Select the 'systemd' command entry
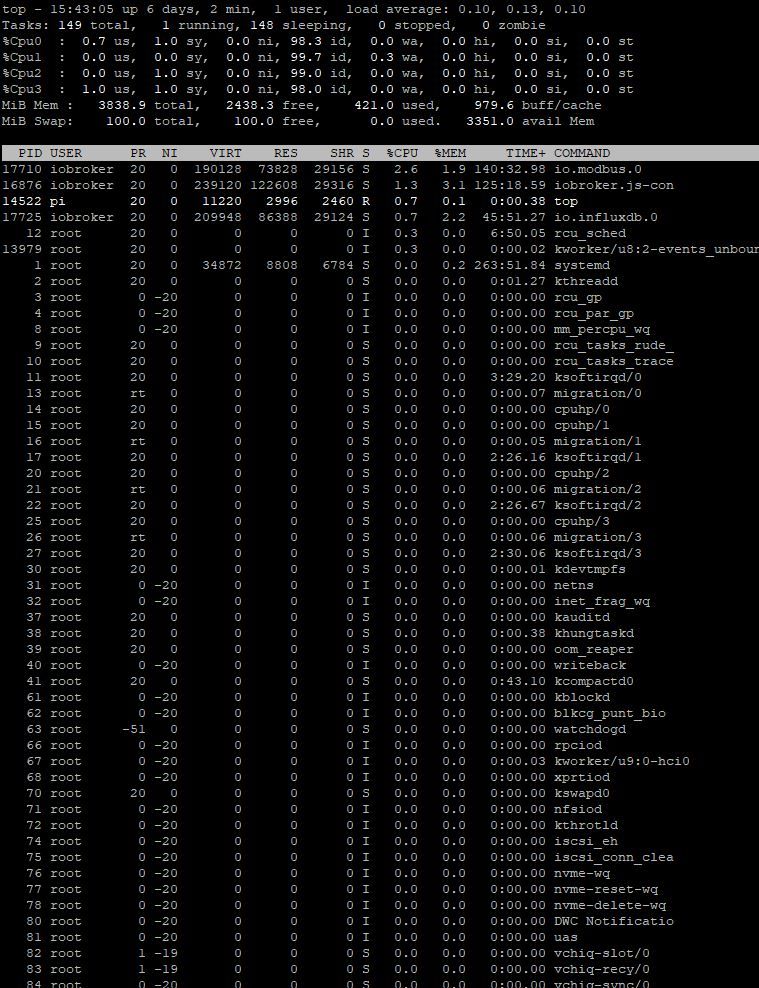Image resolution: width=759 pixels, height=988 pixels. click(582, 265)
